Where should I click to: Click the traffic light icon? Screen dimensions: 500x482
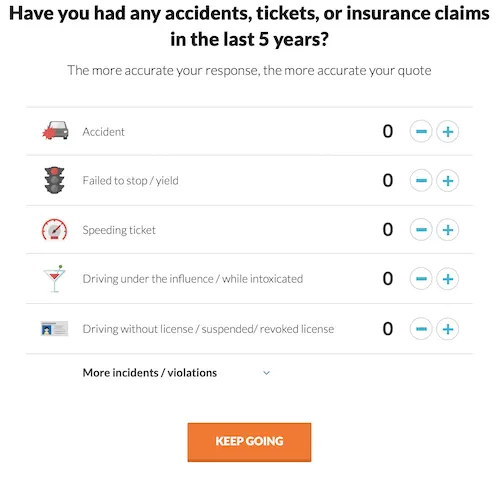click(54, 180)
